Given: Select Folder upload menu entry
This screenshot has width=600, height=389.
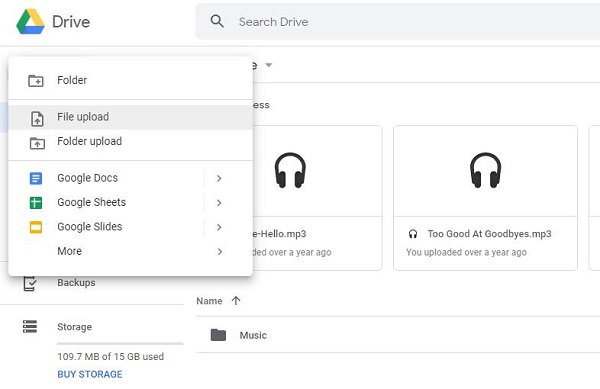Looking at the screenshot, I should point(130,142).
